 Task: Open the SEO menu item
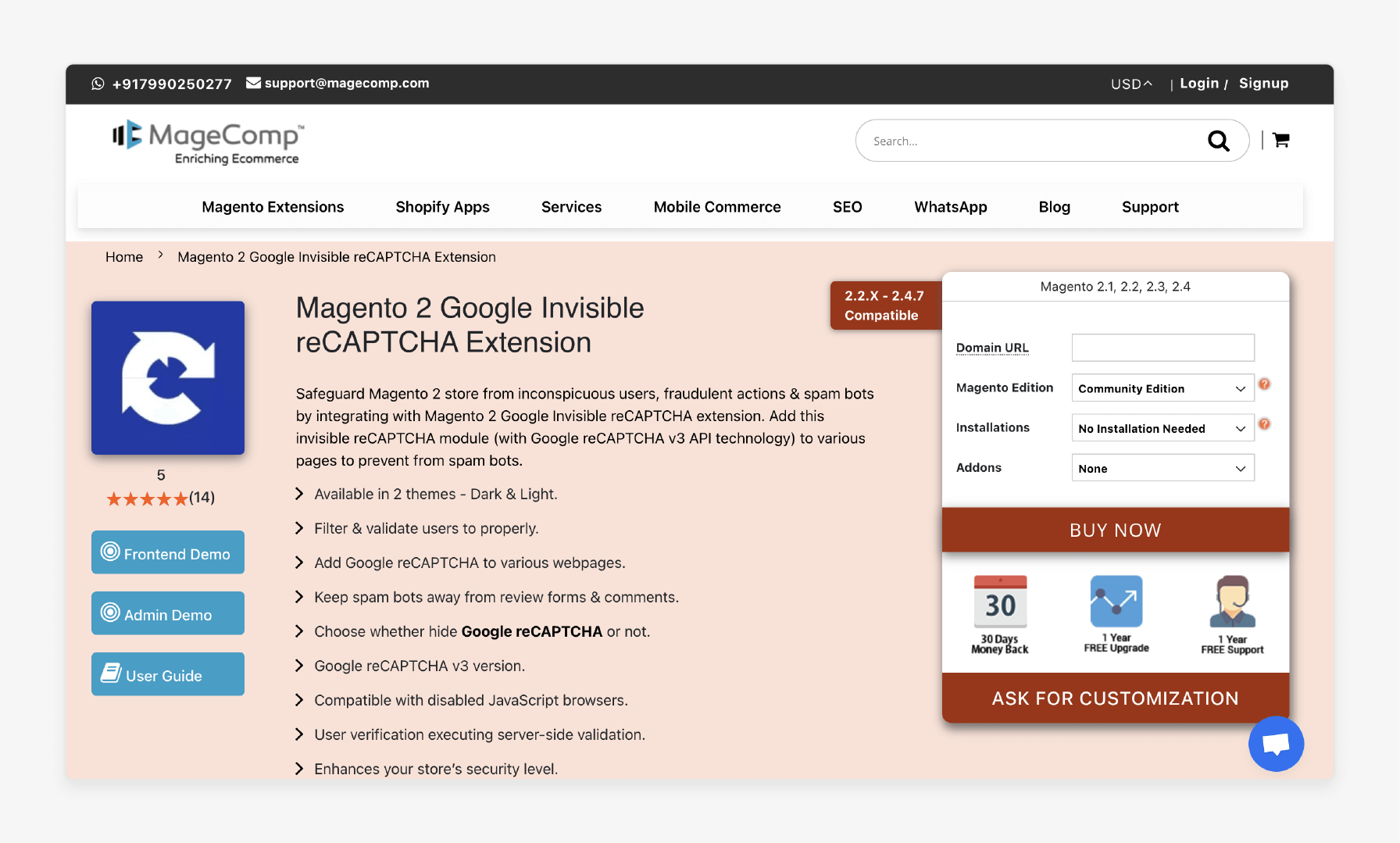(x=847, y=207)
